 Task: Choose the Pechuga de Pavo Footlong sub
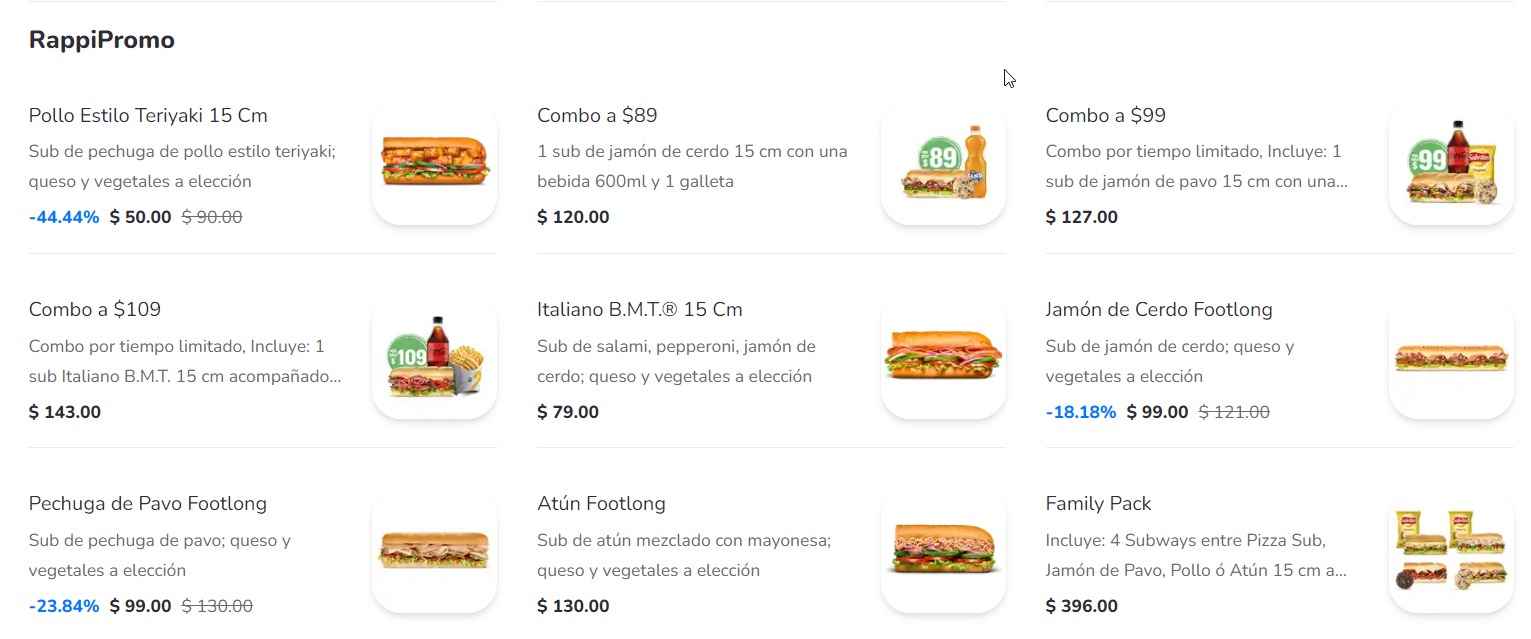coord(147,503)
